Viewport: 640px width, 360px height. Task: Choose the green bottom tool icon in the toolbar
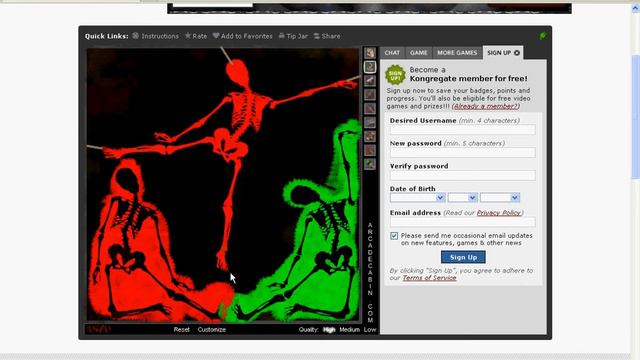pyautogui.click(x=370, y=164)
